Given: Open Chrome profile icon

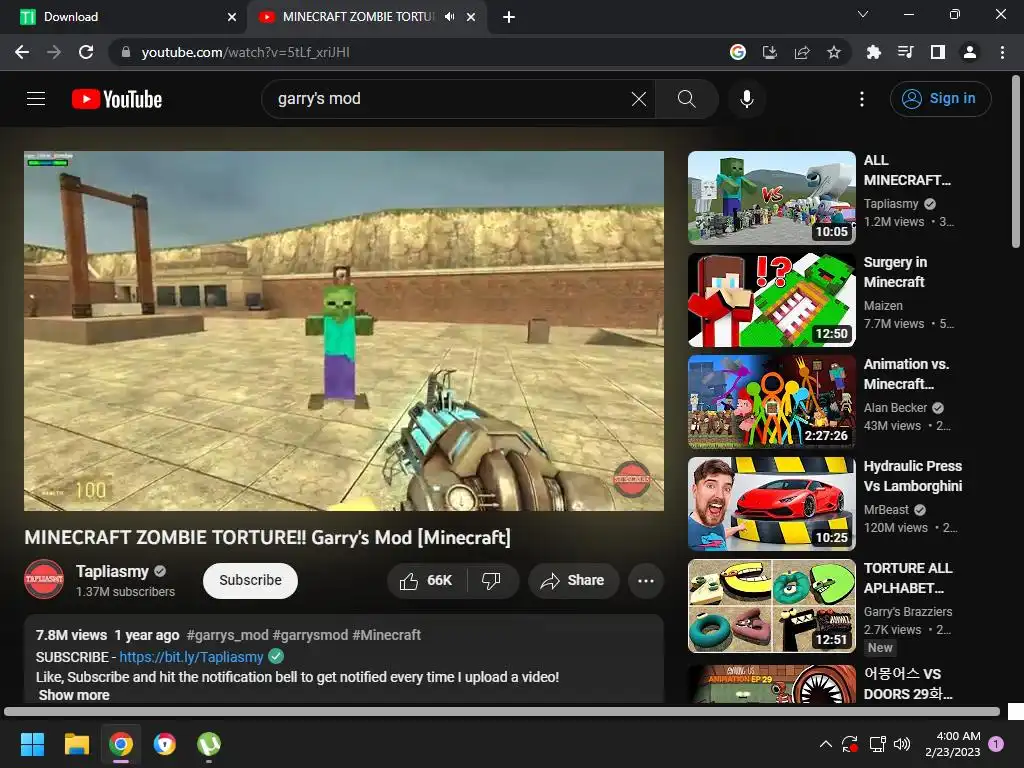Looking at the screenshot, I should tap(970, 52).
